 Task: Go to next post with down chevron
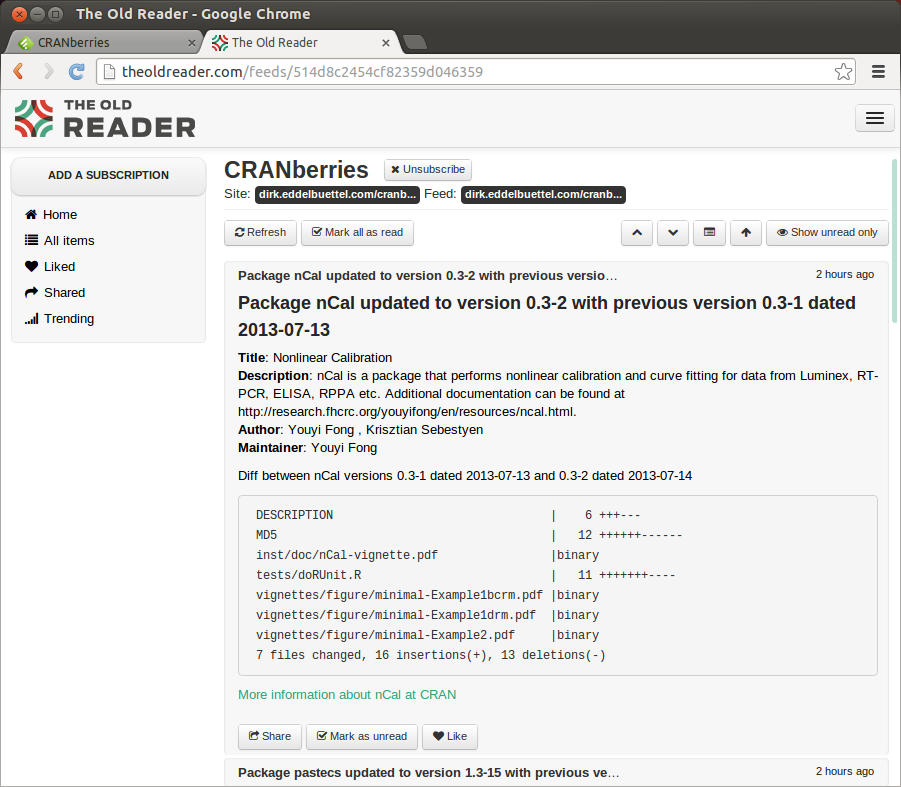[673, 233]
